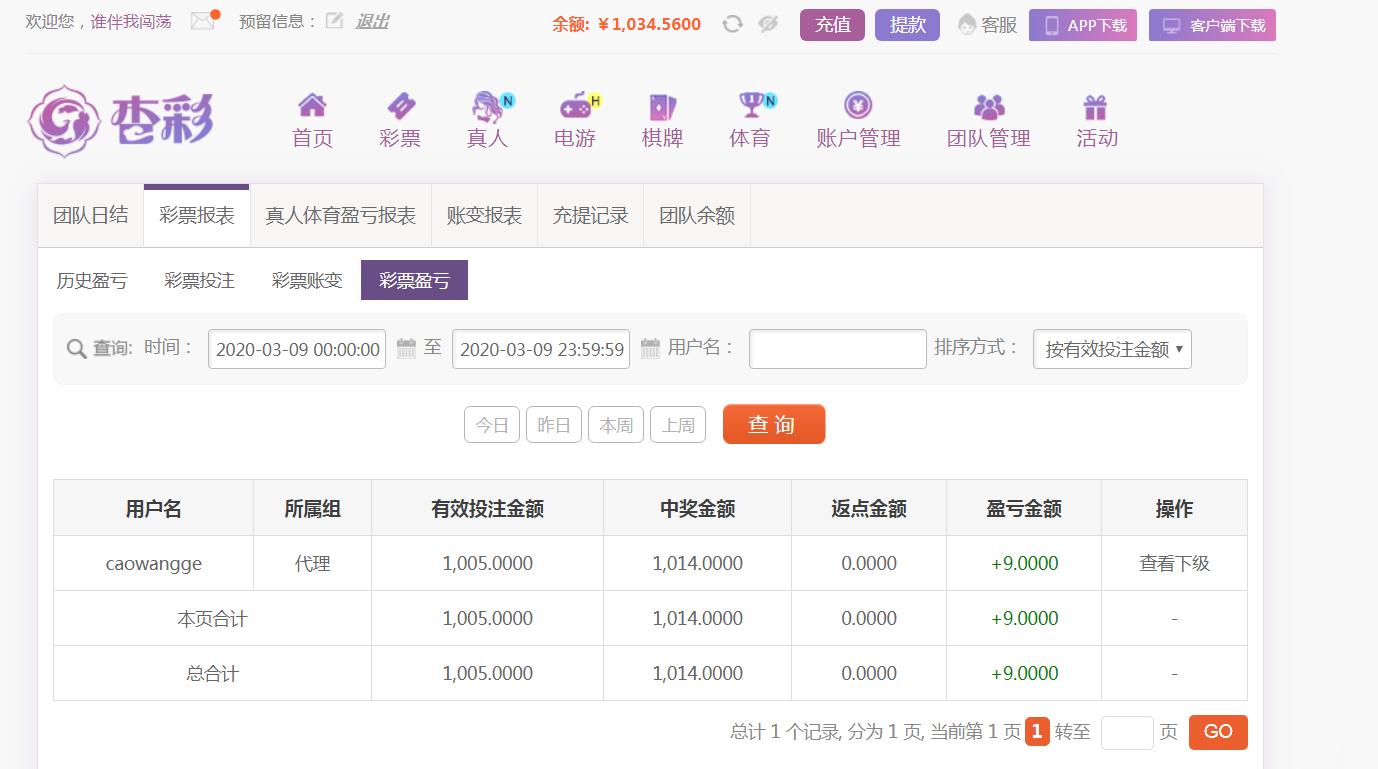Click 中奖金额 column header
Image resolution: width=1378 pixels, height=769 pixels.
click(697, 508)
